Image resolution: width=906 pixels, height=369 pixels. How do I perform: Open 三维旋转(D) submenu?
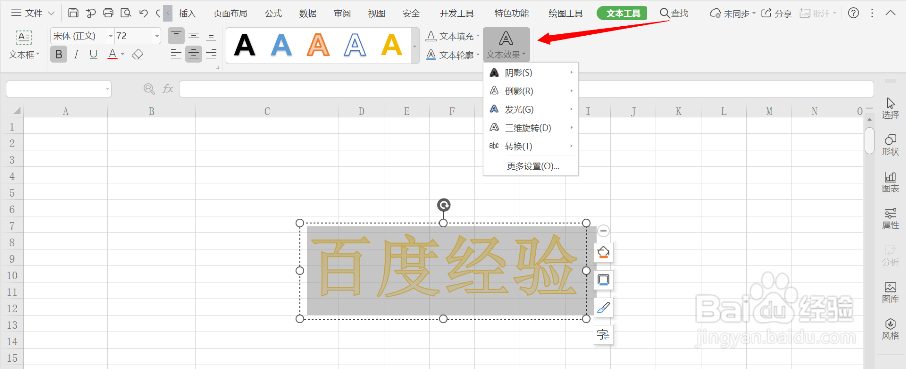pyautogui.click(x=531, y=128)
